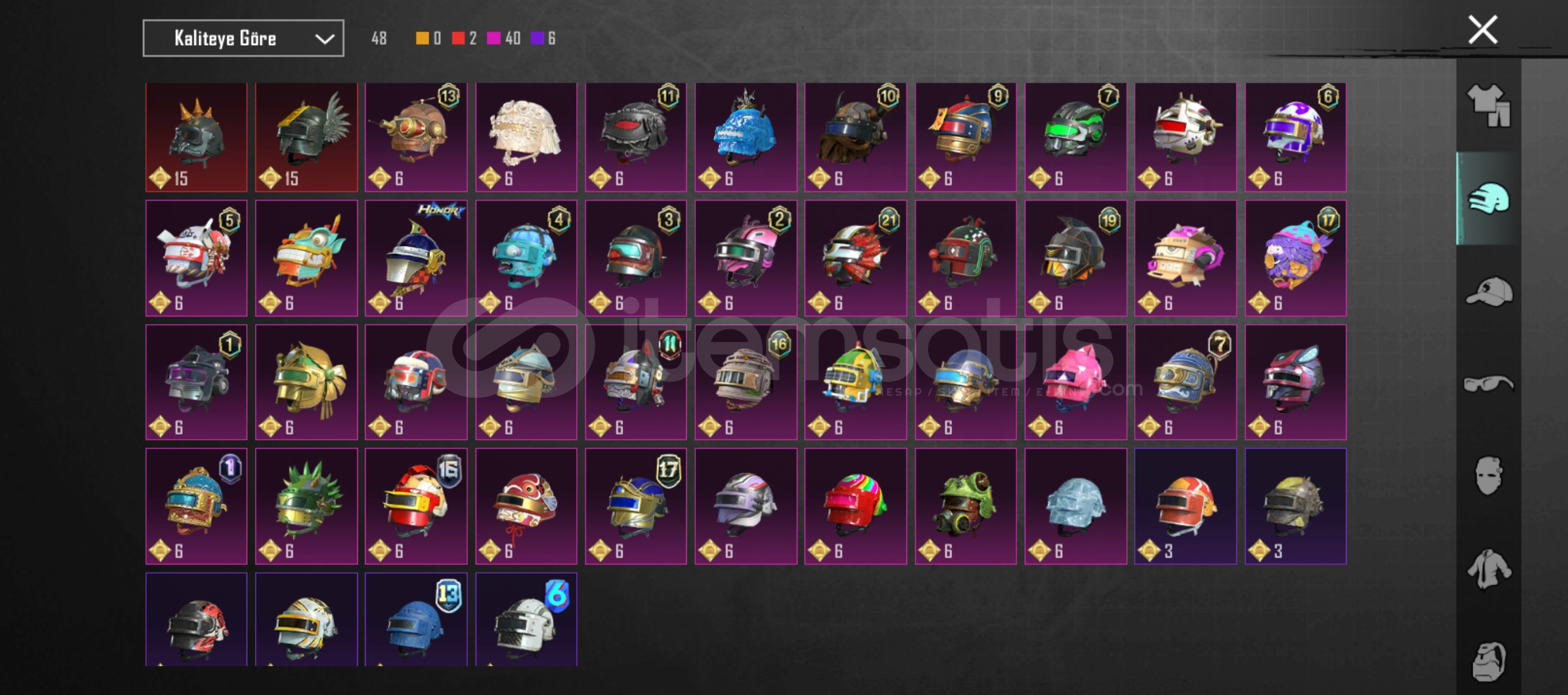Select the helmet category icon in sidebar
The height and width of the screenshot is (695, 1568).
click(1488, 199)
